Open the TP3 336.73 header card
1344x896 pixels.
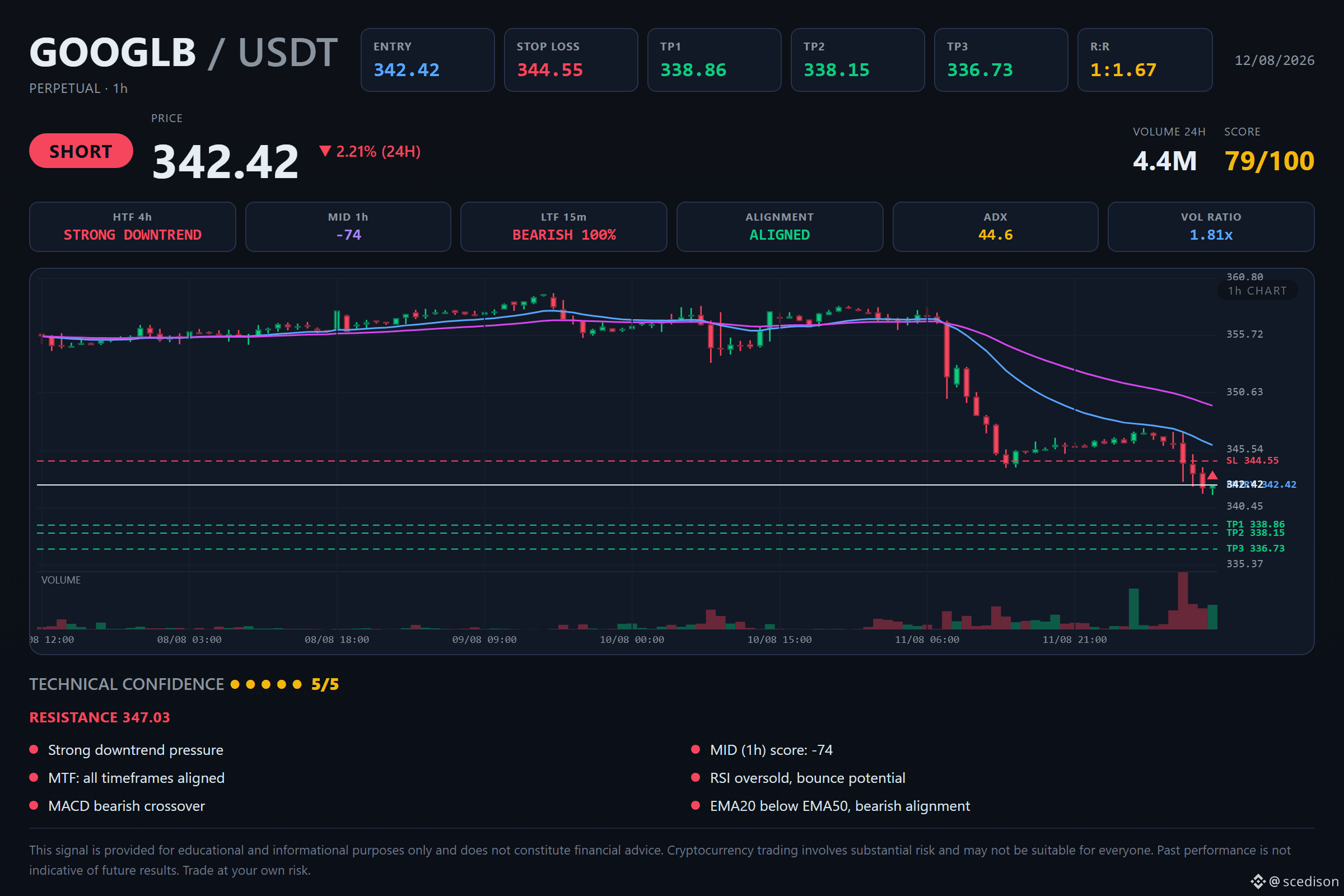click(x=1001, y=60)
